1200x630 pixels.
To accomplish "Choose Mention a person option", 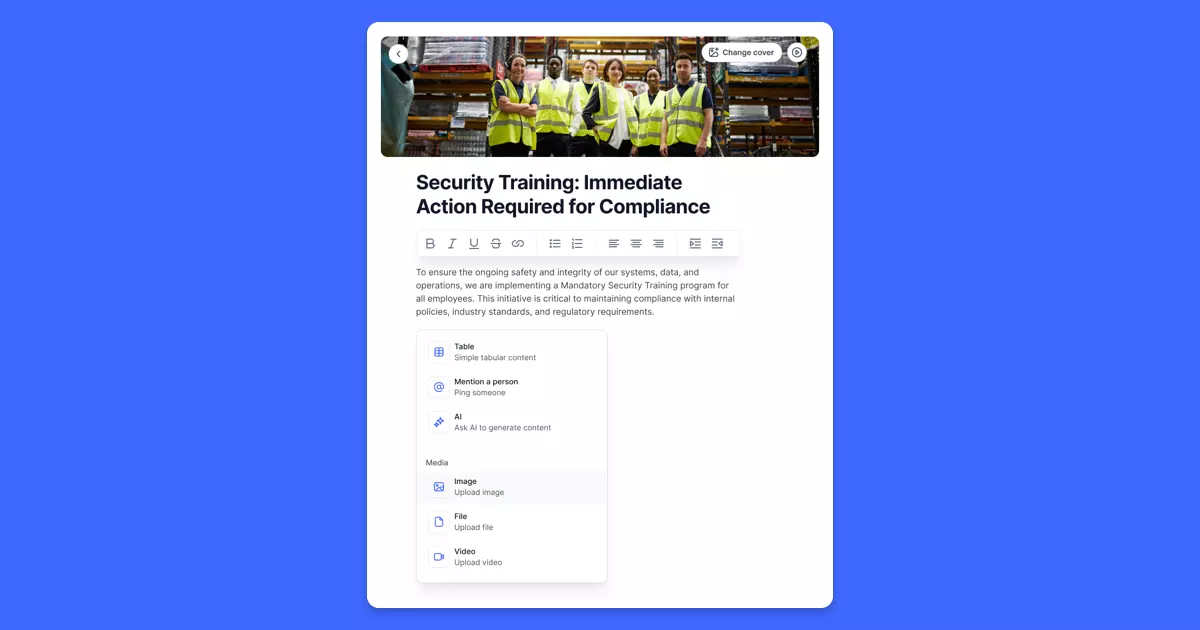I will coord(512,387).
